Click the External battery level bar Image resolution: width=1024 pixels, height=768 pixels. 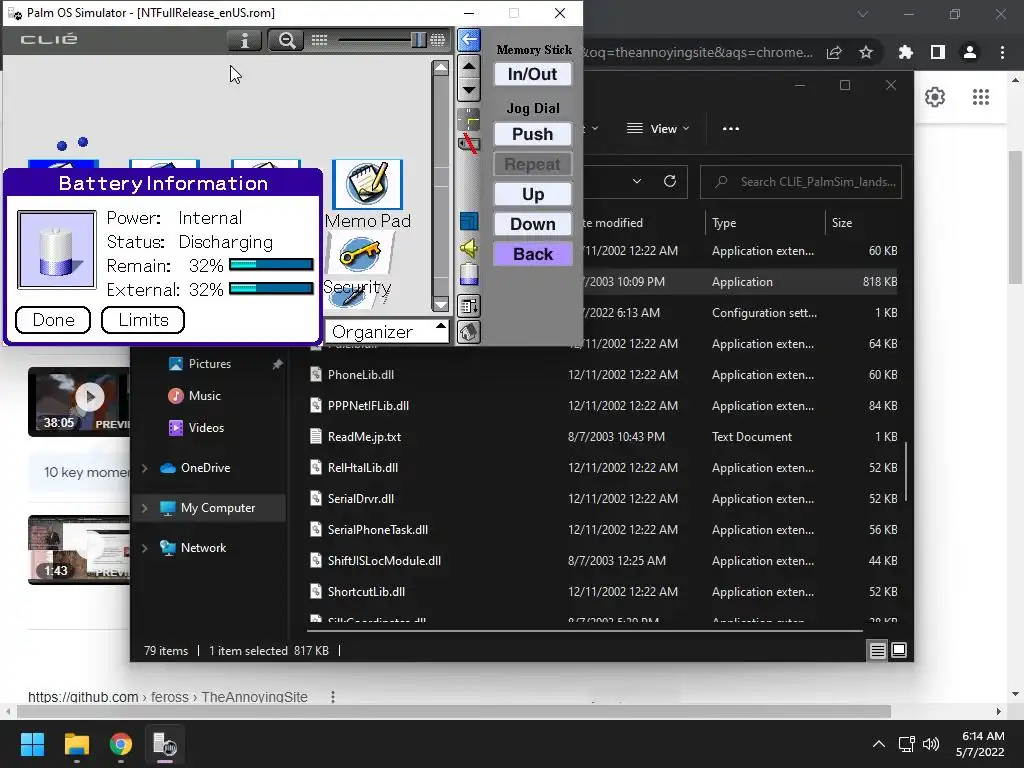[x=271, y=289]
